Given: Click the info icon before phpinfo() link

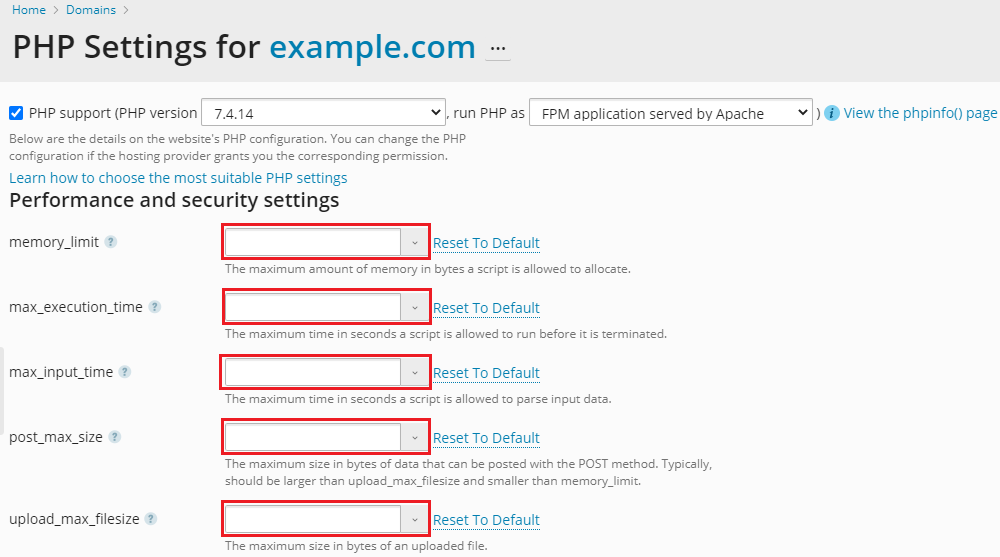Looking at the screenshot, I should (x=831, y=113).
